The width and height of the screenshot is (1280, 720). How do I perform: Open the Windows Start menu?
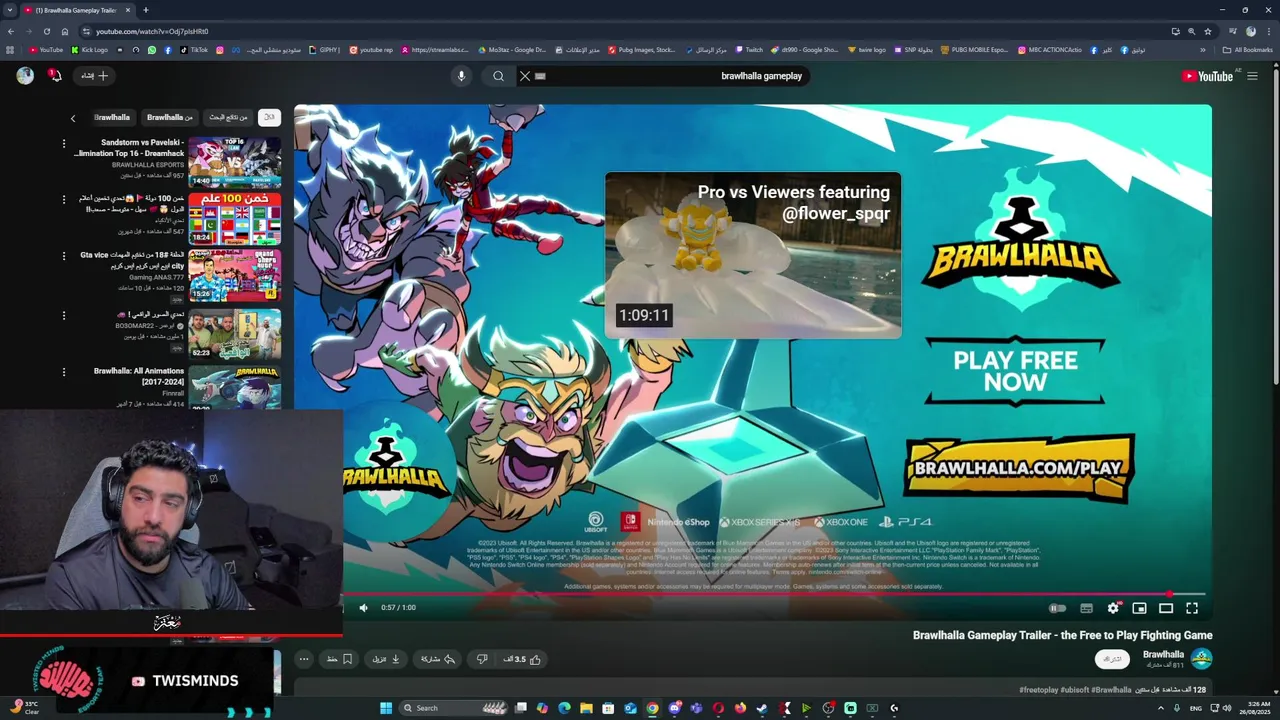click(386, 708)
